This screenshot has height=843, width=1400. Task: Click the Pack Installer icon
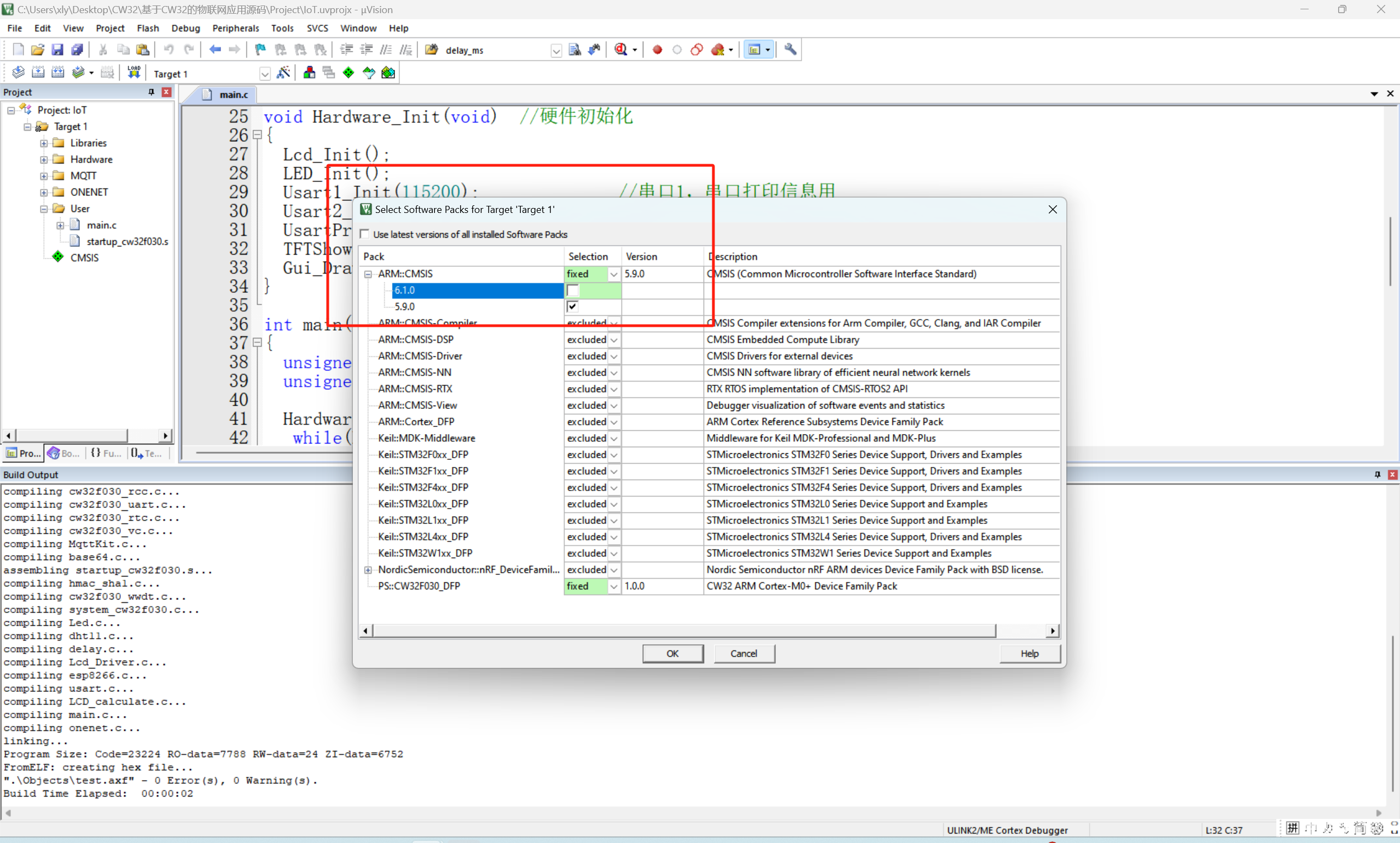388,73
